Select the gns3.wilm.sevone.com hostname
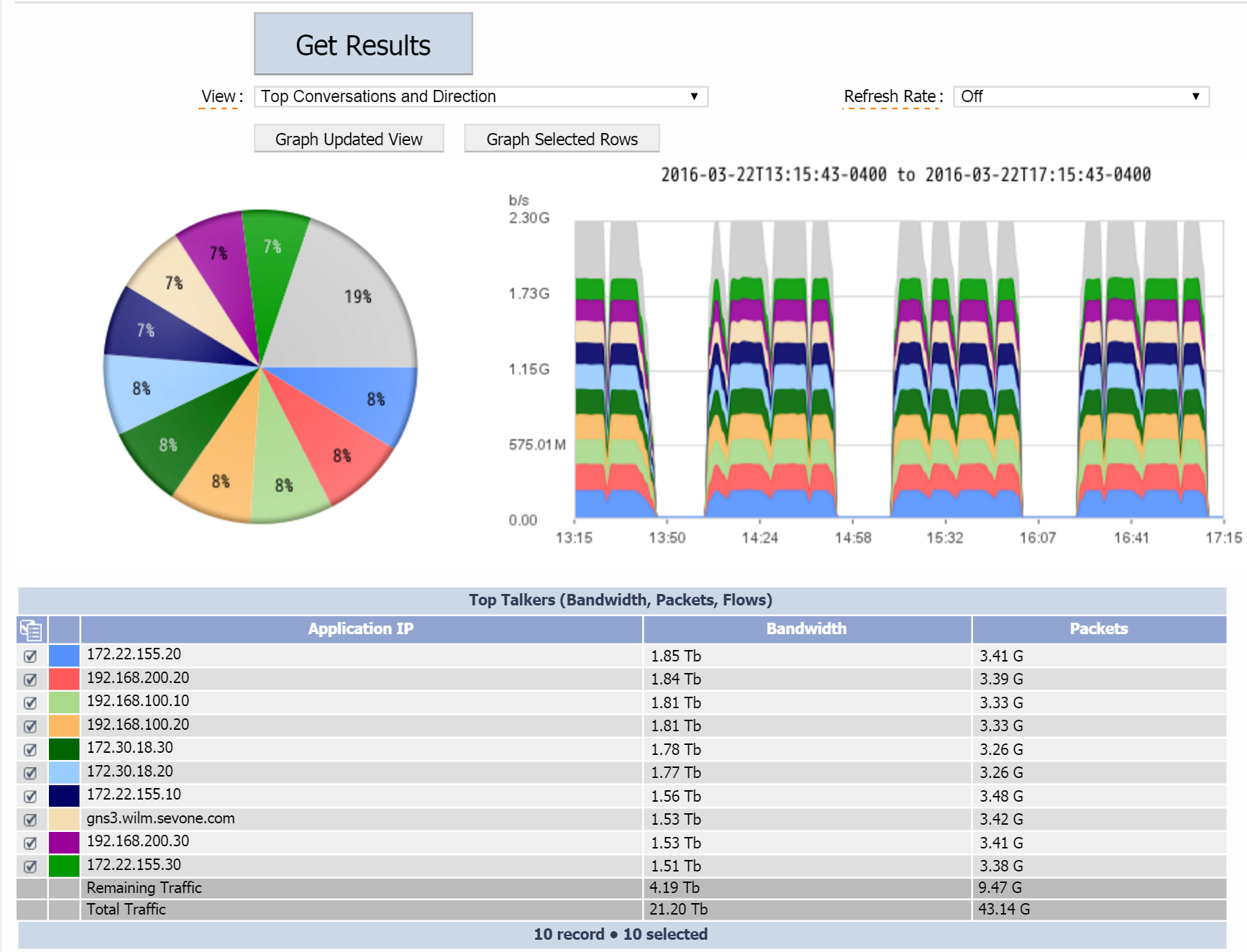Viewport: 1247px width, 952px height. [x=160, y=818]
